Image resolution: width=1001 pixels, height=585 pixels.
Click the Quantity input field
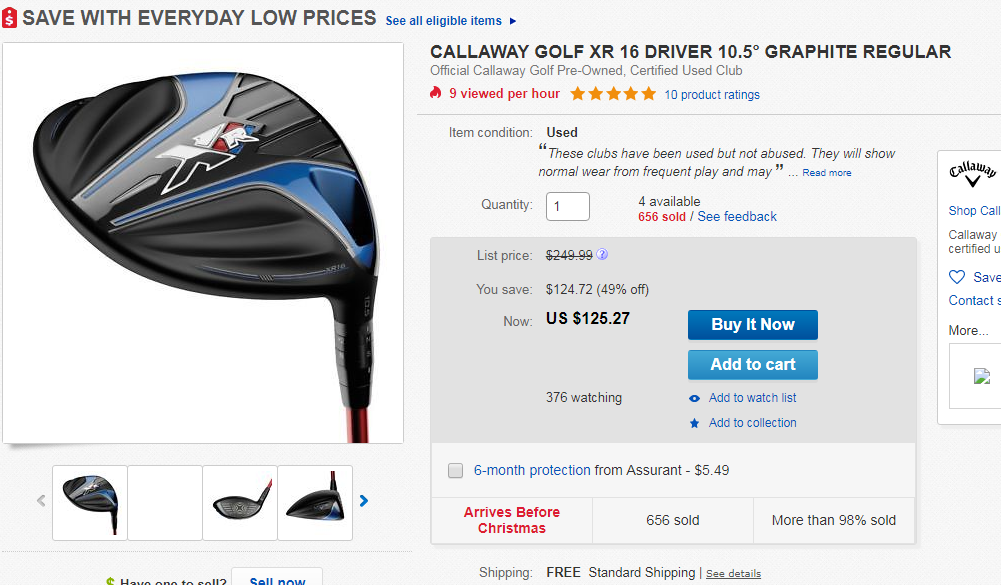(x=568, y=206)
